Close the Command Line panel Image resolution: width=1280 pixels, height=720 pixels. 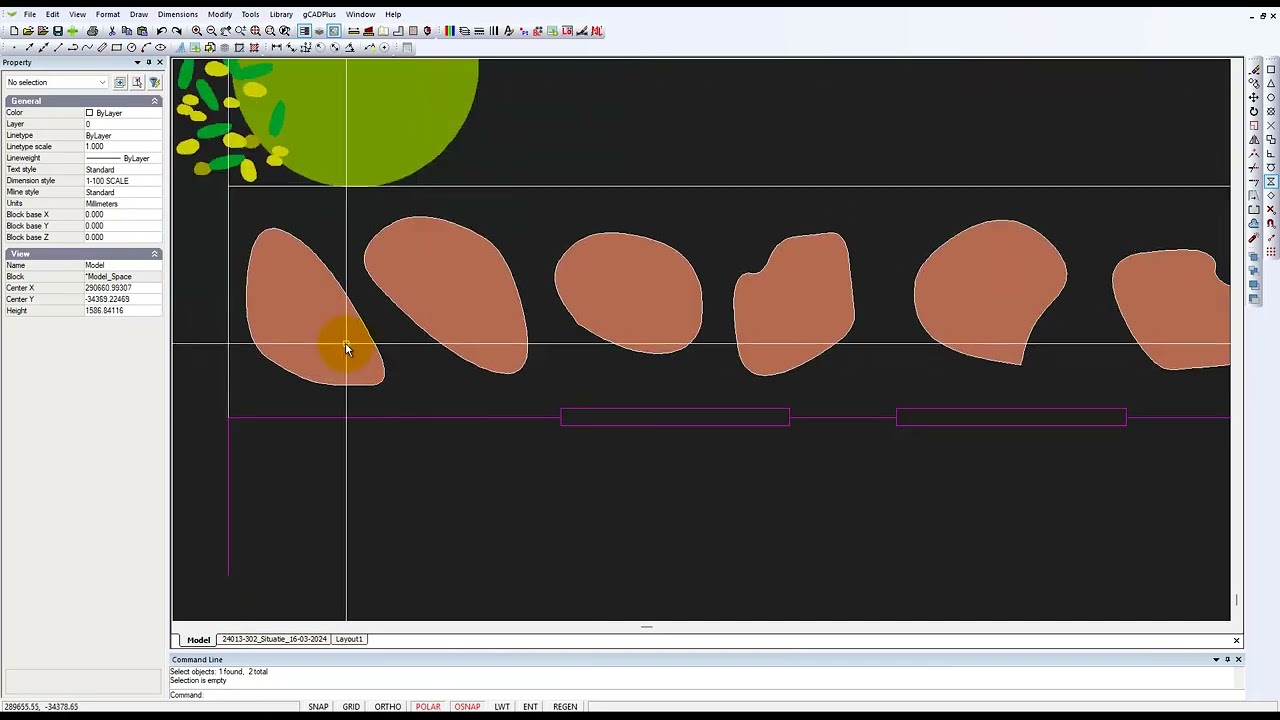[1238, 659]
